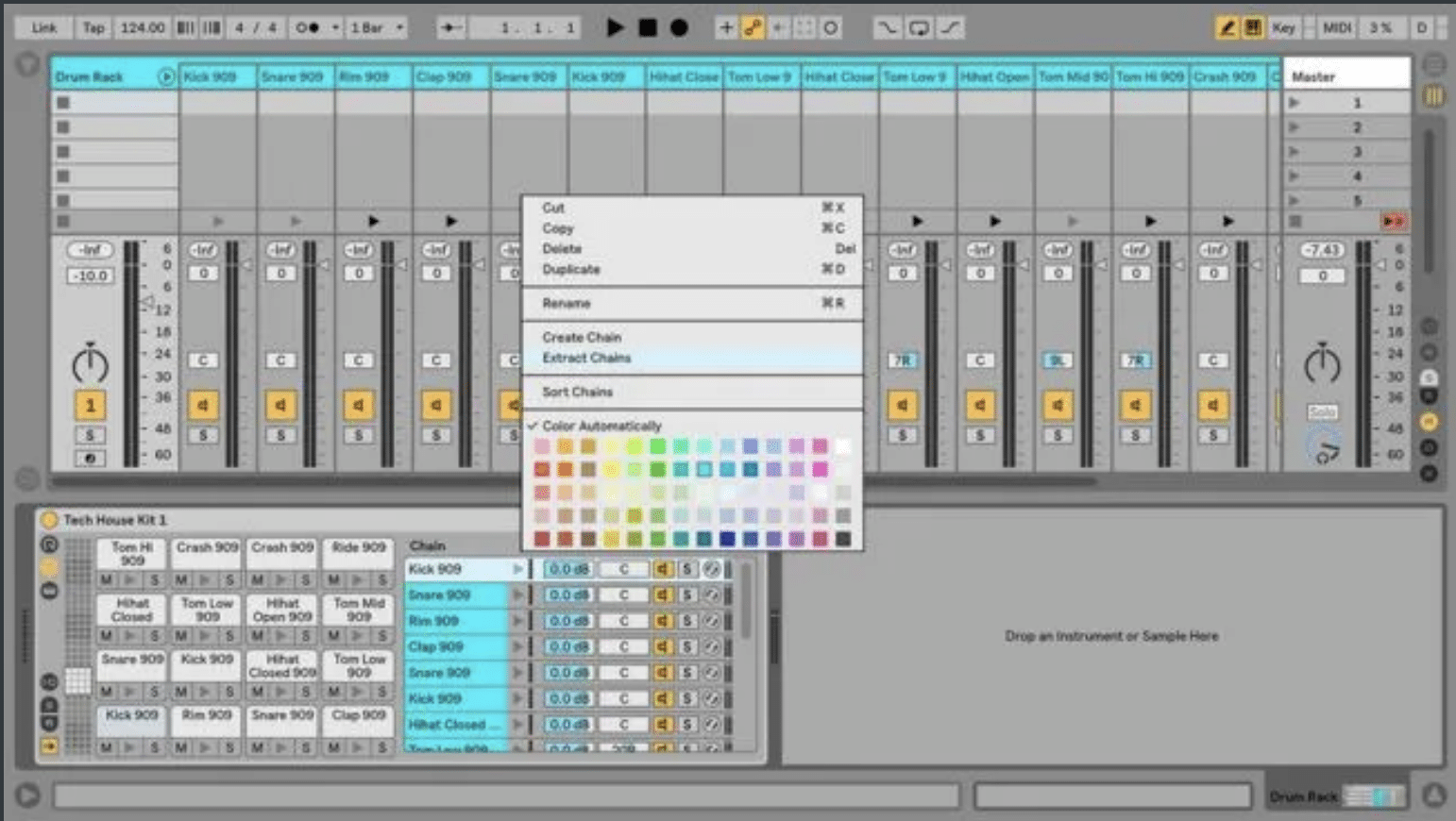Click the Punch-In switch icon

coord(887,27)
